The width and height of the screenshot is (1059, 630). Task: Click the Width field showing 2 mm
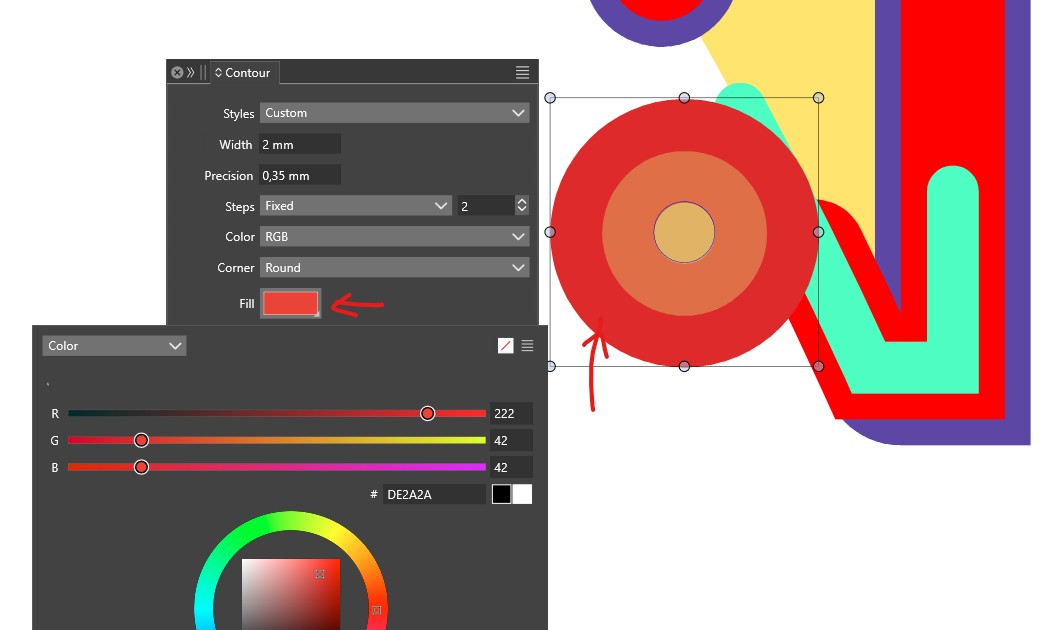point(299,145)
